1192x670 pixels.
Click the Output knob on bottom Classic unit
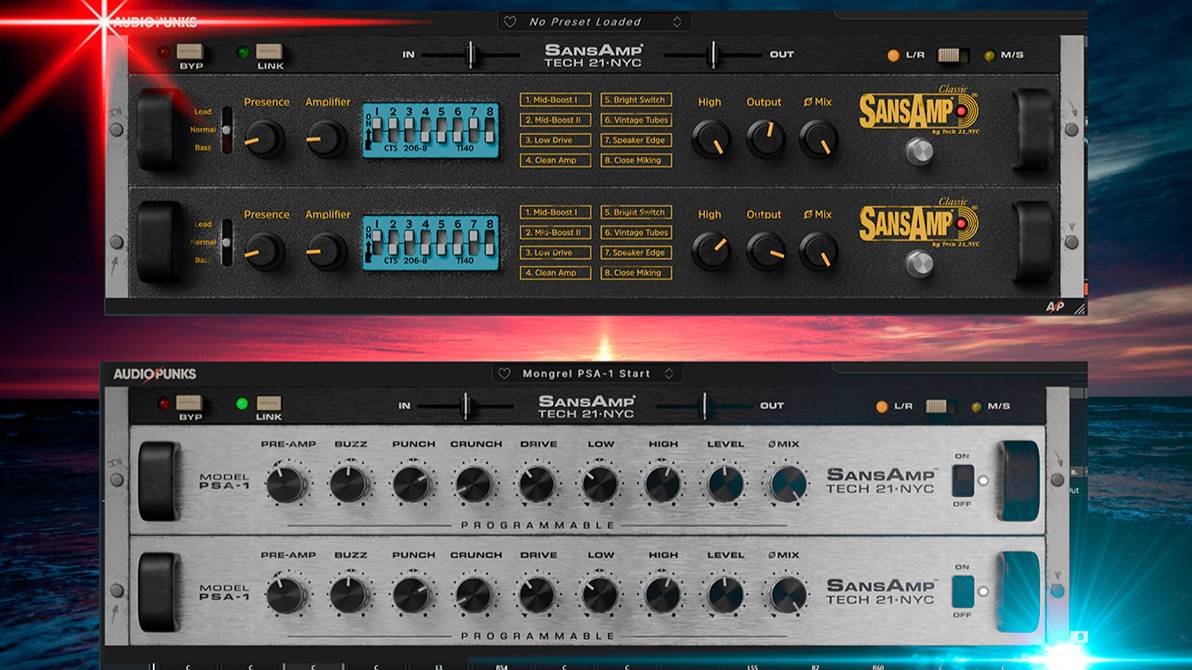[765, 252]
